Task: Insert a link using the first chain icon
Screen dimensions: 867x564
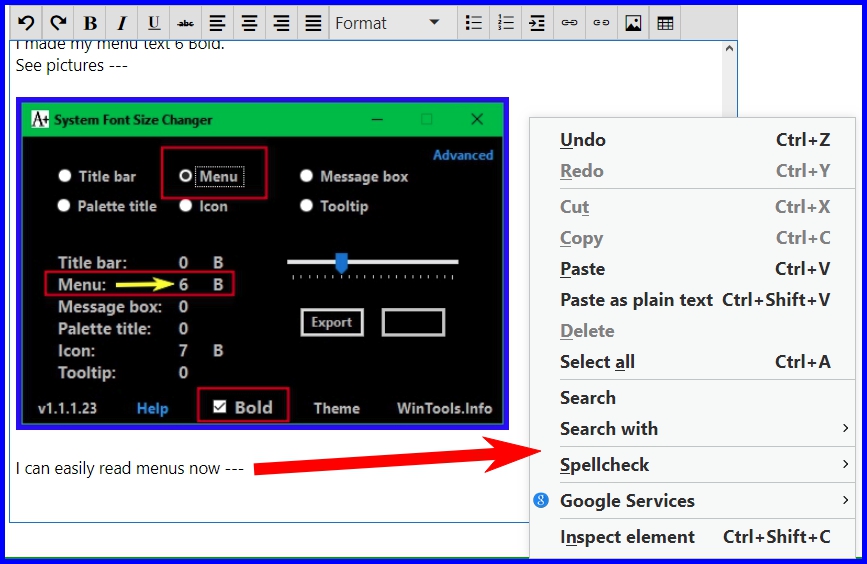Action: tap(569, 23)
